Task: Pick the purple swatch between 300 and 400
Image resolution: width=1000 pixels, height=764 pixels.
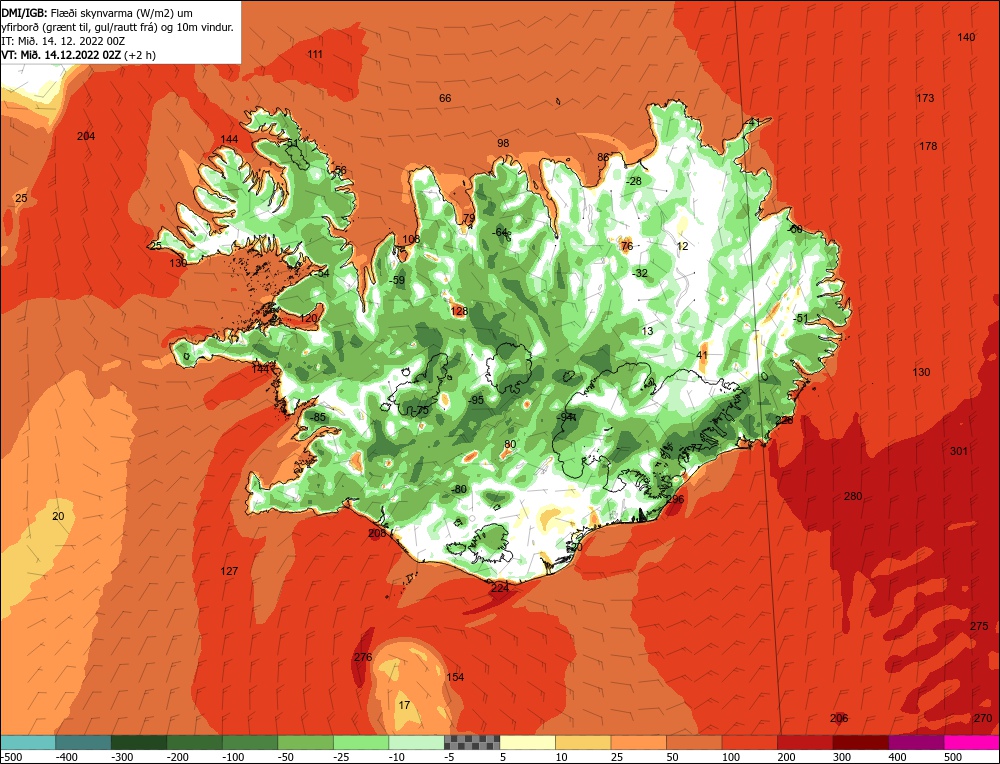Action: (916, 742)
